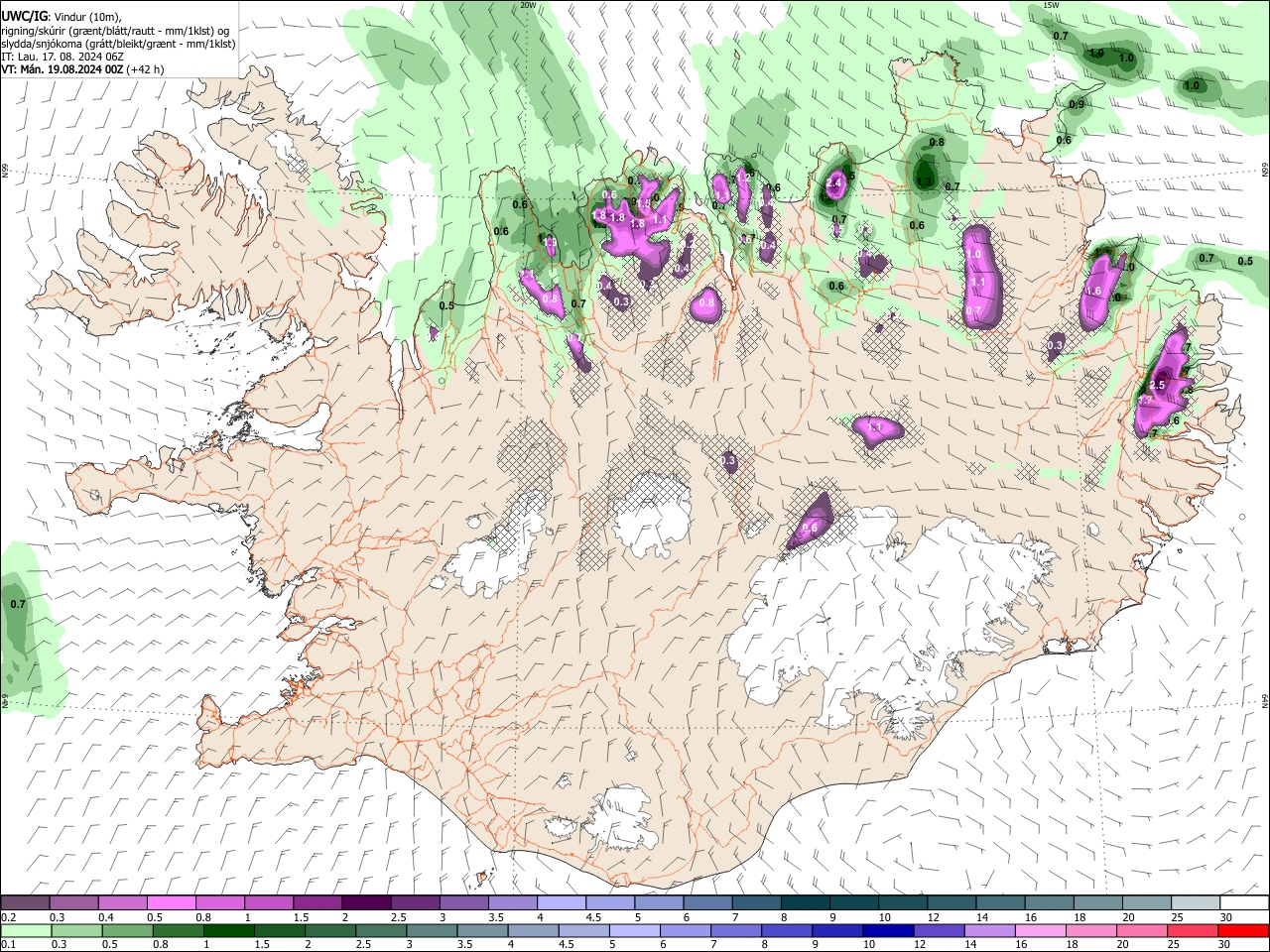Image resolution: width=1270 pixels, height=952 pixels.
Task: Pick the lower legend swatch starting at 20
Action: (1142, 931)
